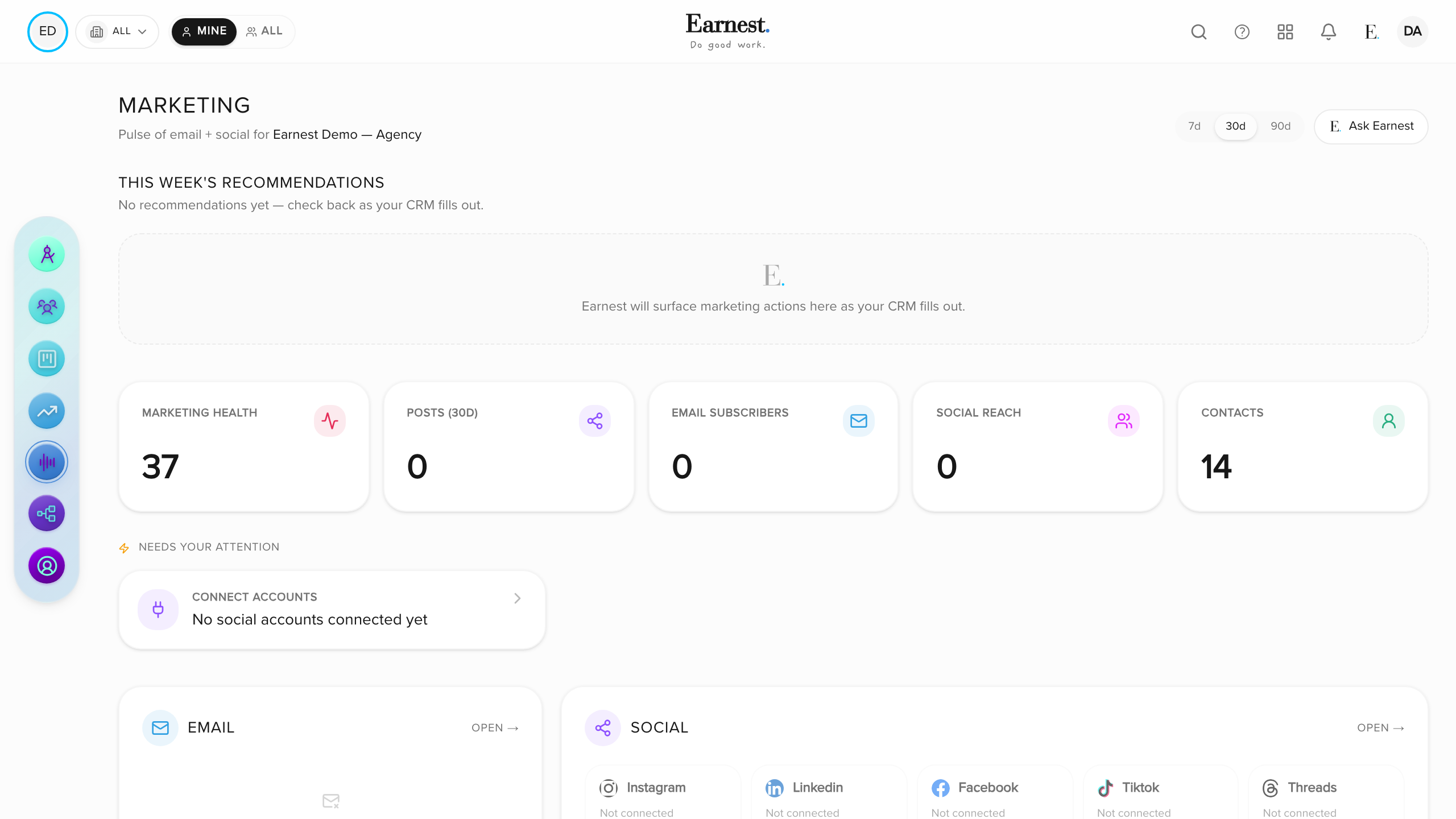Click the Ask Earnest button

[1371, 126]
